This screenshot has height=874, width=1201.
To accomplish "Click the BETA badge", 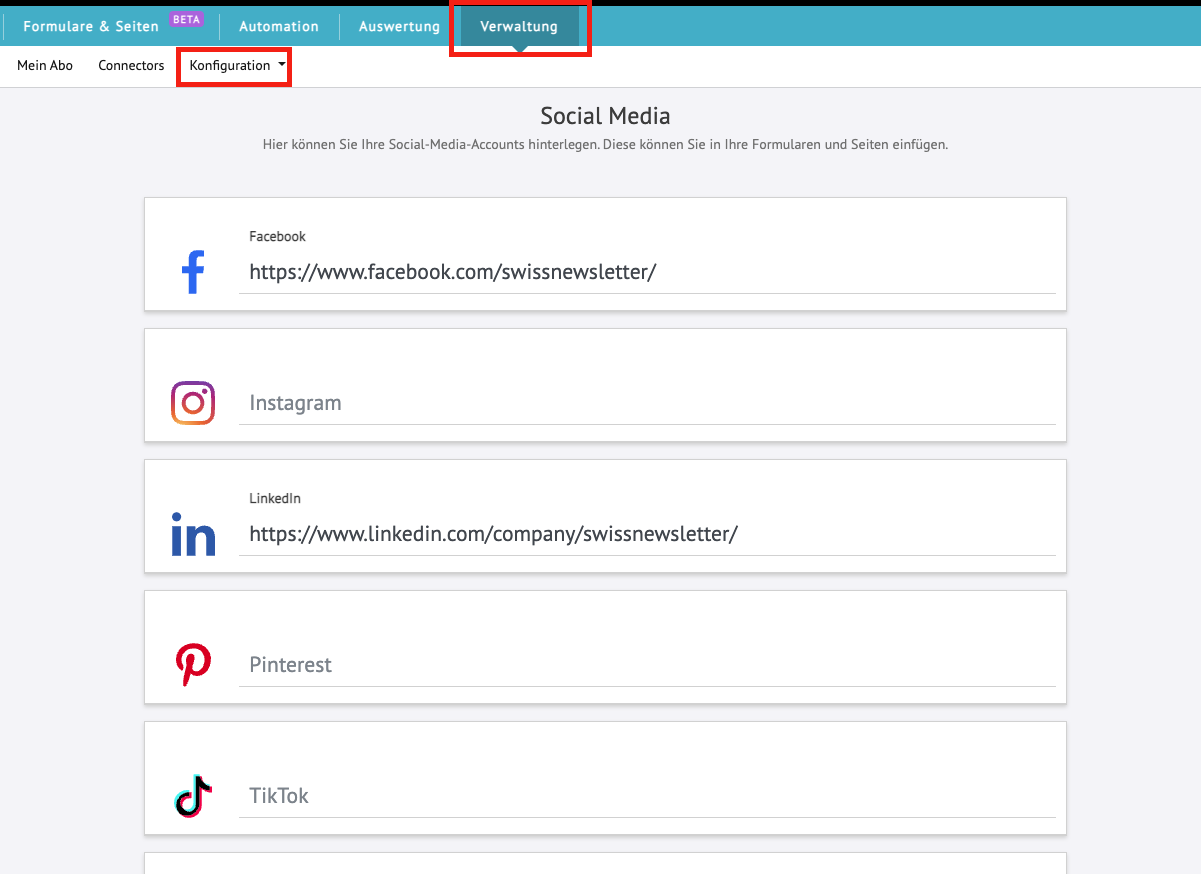I will 186,19.
